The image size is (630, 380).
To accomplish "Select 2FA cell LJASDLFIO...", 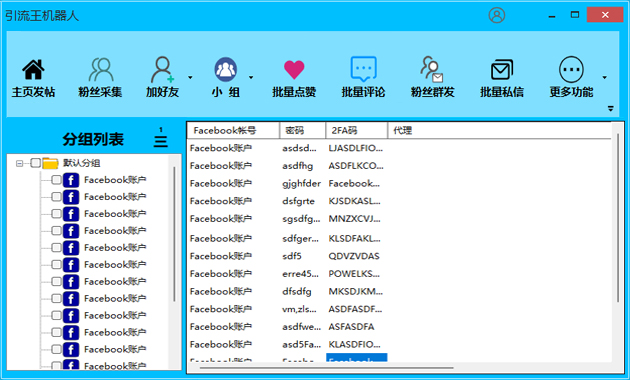I will pos(356,148).
